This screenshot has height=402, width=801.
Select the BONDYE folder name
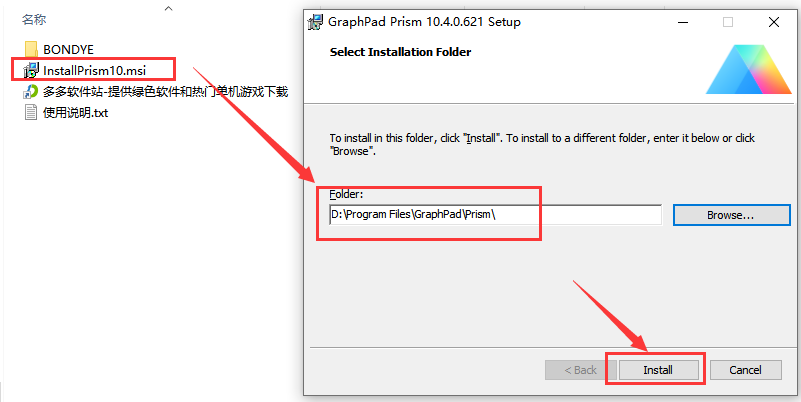click(68, 49)
